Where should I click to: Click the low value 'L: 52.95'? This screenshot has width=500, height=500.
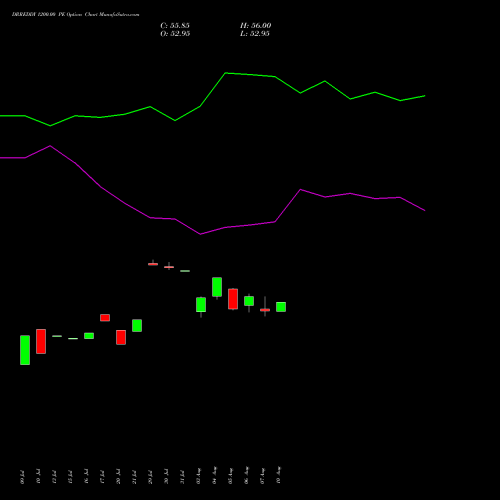(255, 34)
